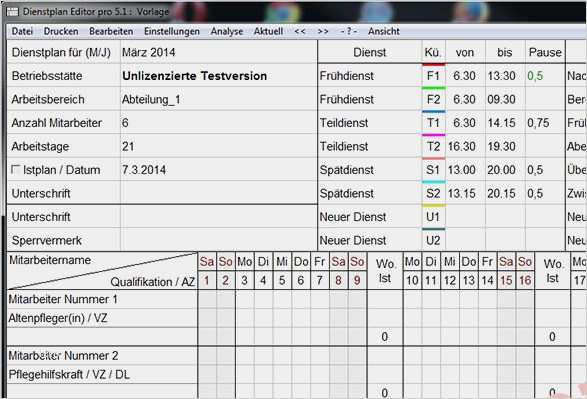Open the Ansicht menu
Screen dimensions: 587x399
click(x=384, y=31)
